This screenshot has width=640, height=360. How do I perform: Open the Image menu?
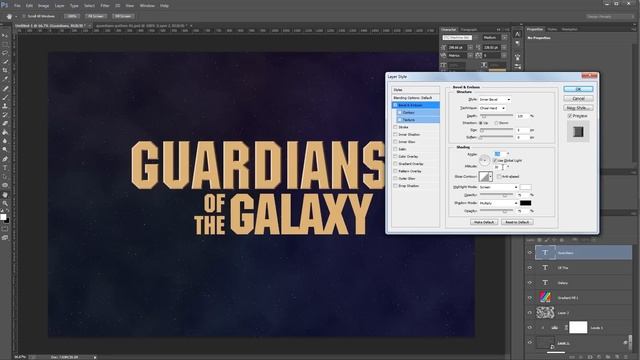coord(43,6)
